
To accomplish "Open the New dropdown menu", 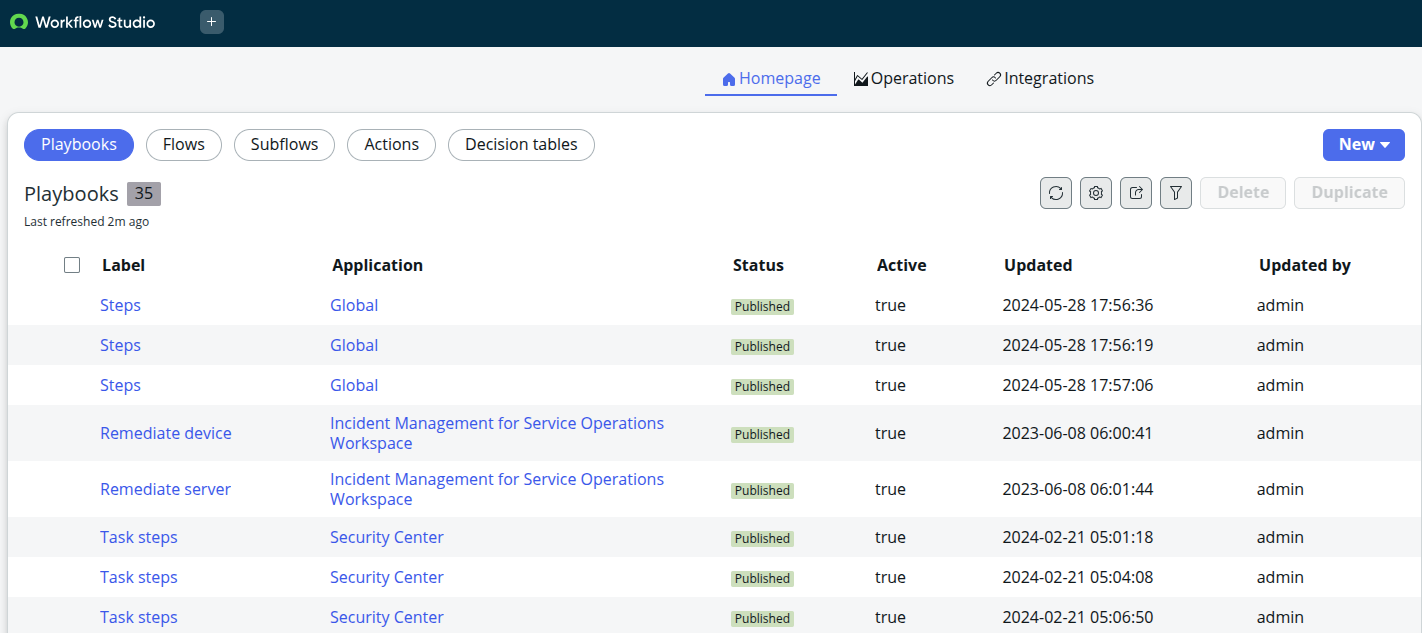I will (1363, 144).
